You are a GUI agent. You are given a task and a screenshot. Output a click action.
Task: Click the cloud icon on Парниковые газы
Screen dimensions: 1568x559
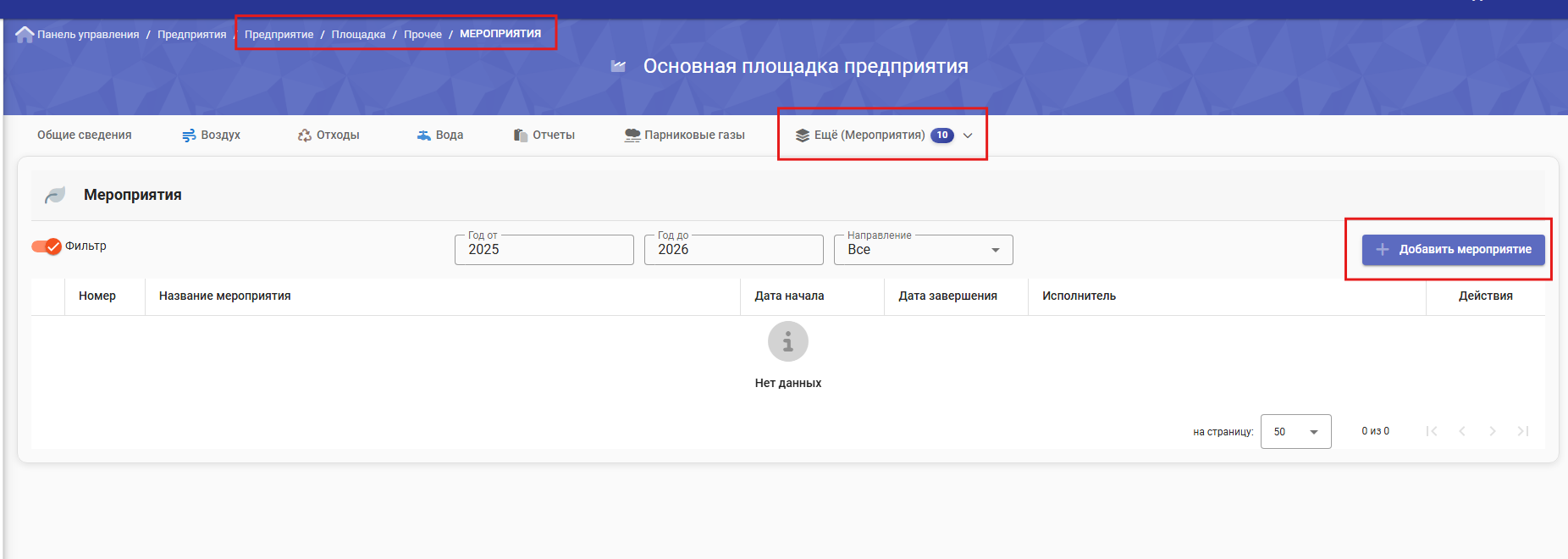[632, 136]
